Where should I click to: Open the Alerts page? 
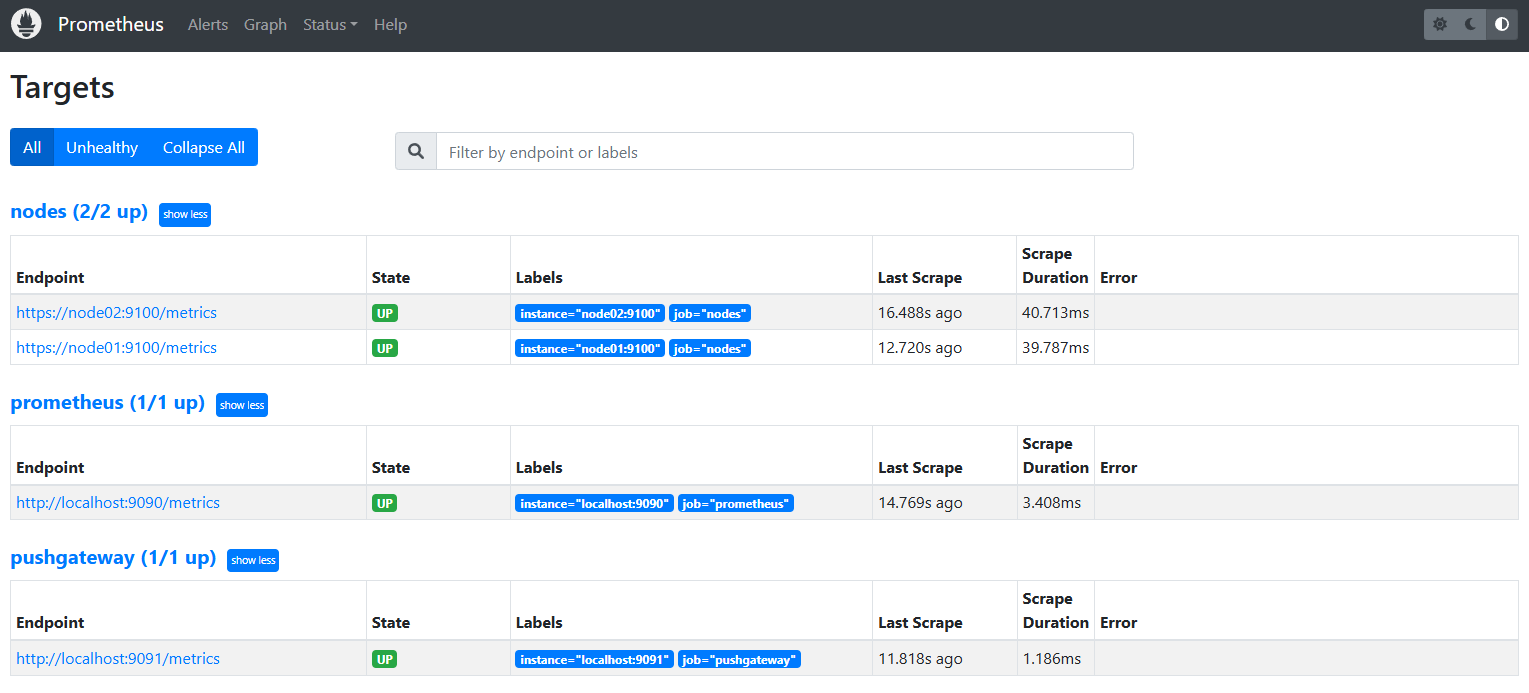point(208,24)
